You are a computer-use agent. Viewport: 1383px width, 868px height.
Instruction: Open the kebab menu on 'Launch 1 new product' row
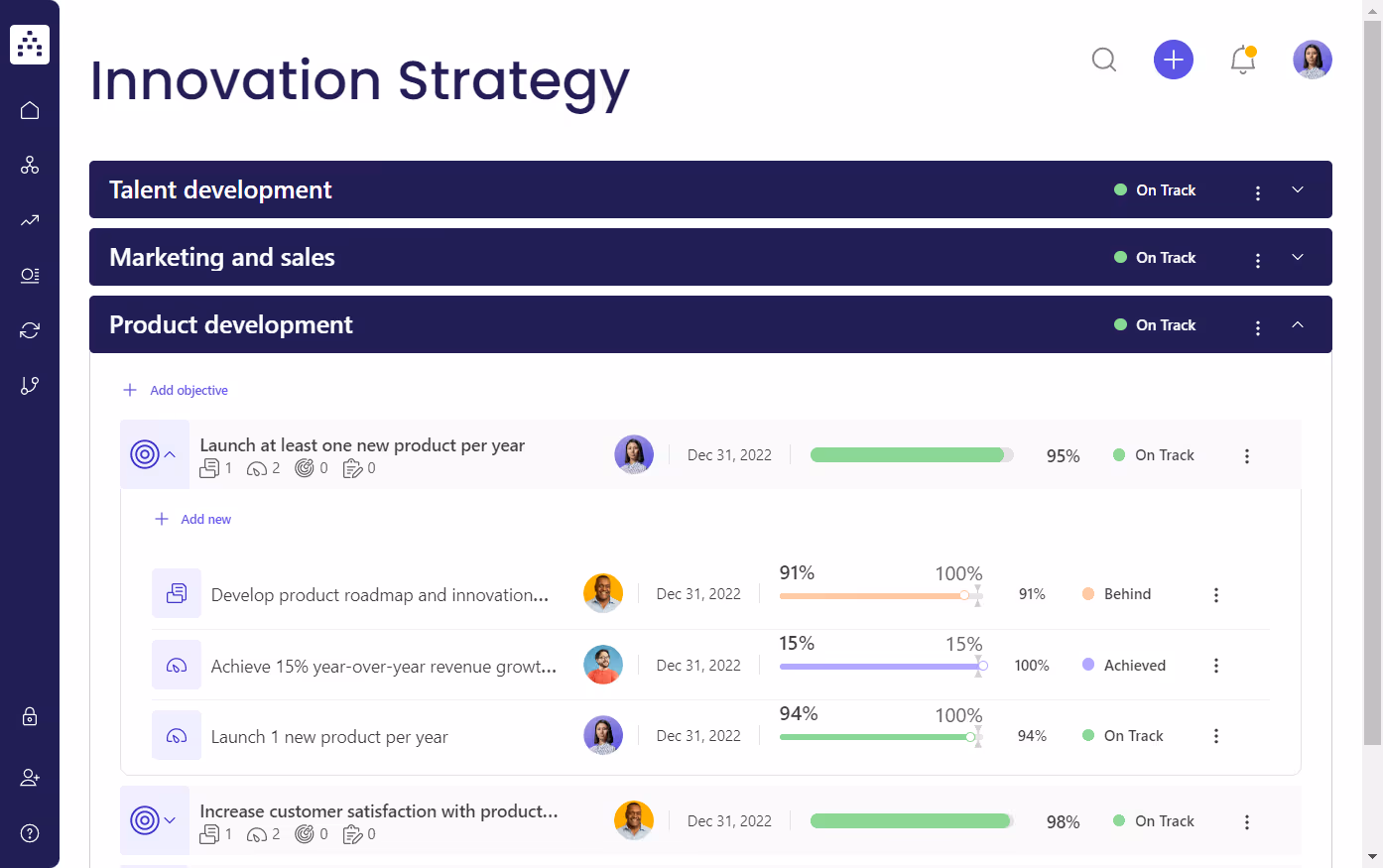1216,735
